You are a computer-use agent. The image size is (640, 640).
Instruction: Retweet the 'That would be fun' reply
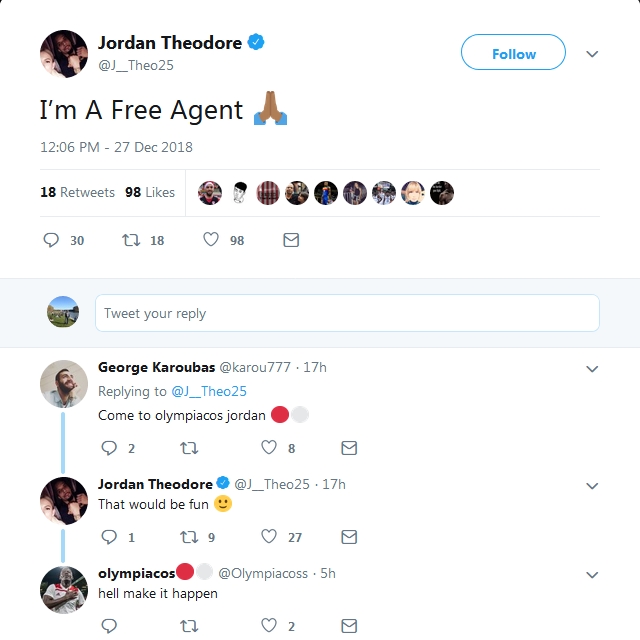189,537
